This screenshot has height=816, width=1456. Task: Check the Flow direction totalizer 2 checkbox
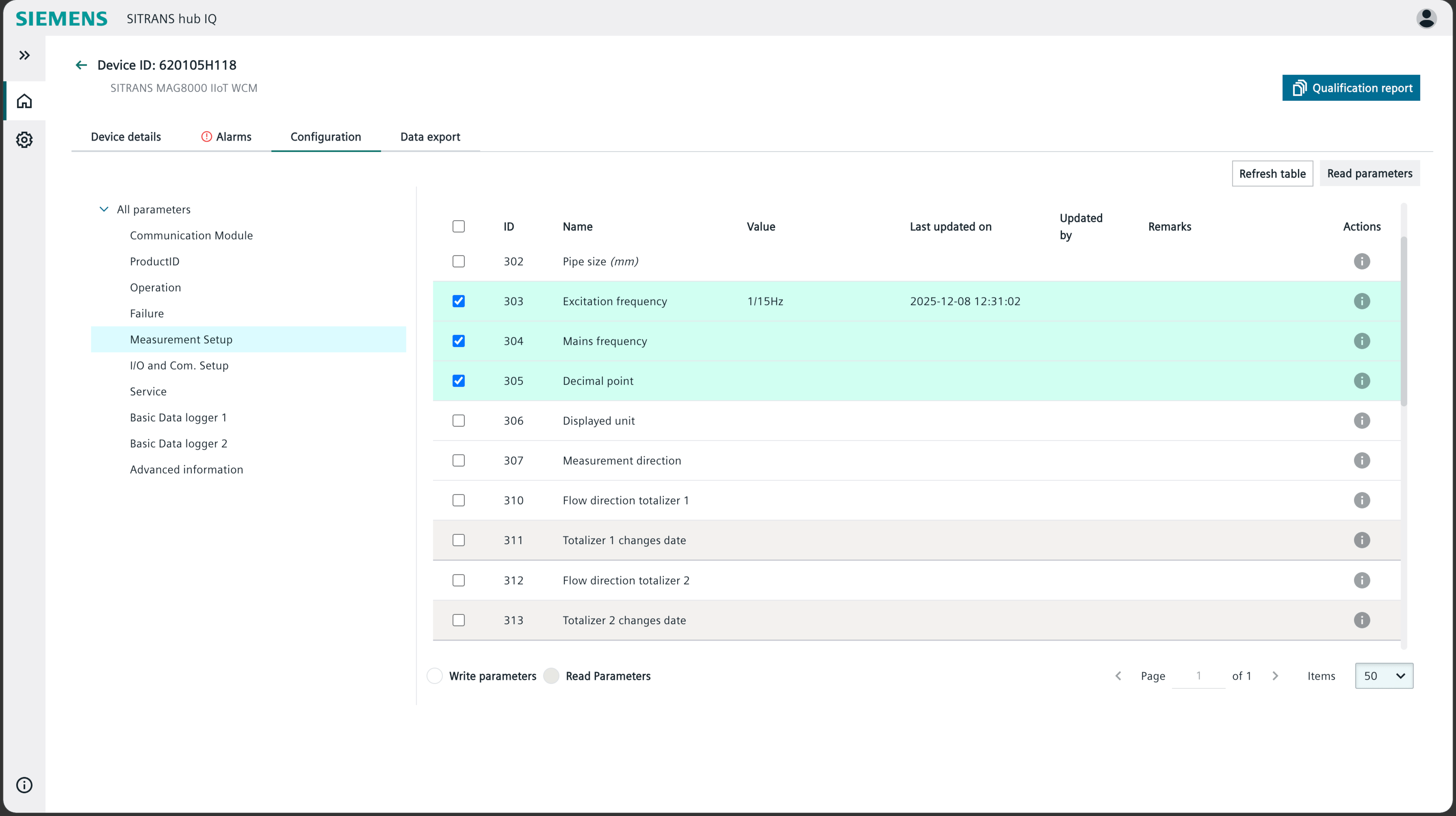pos(458,580)
